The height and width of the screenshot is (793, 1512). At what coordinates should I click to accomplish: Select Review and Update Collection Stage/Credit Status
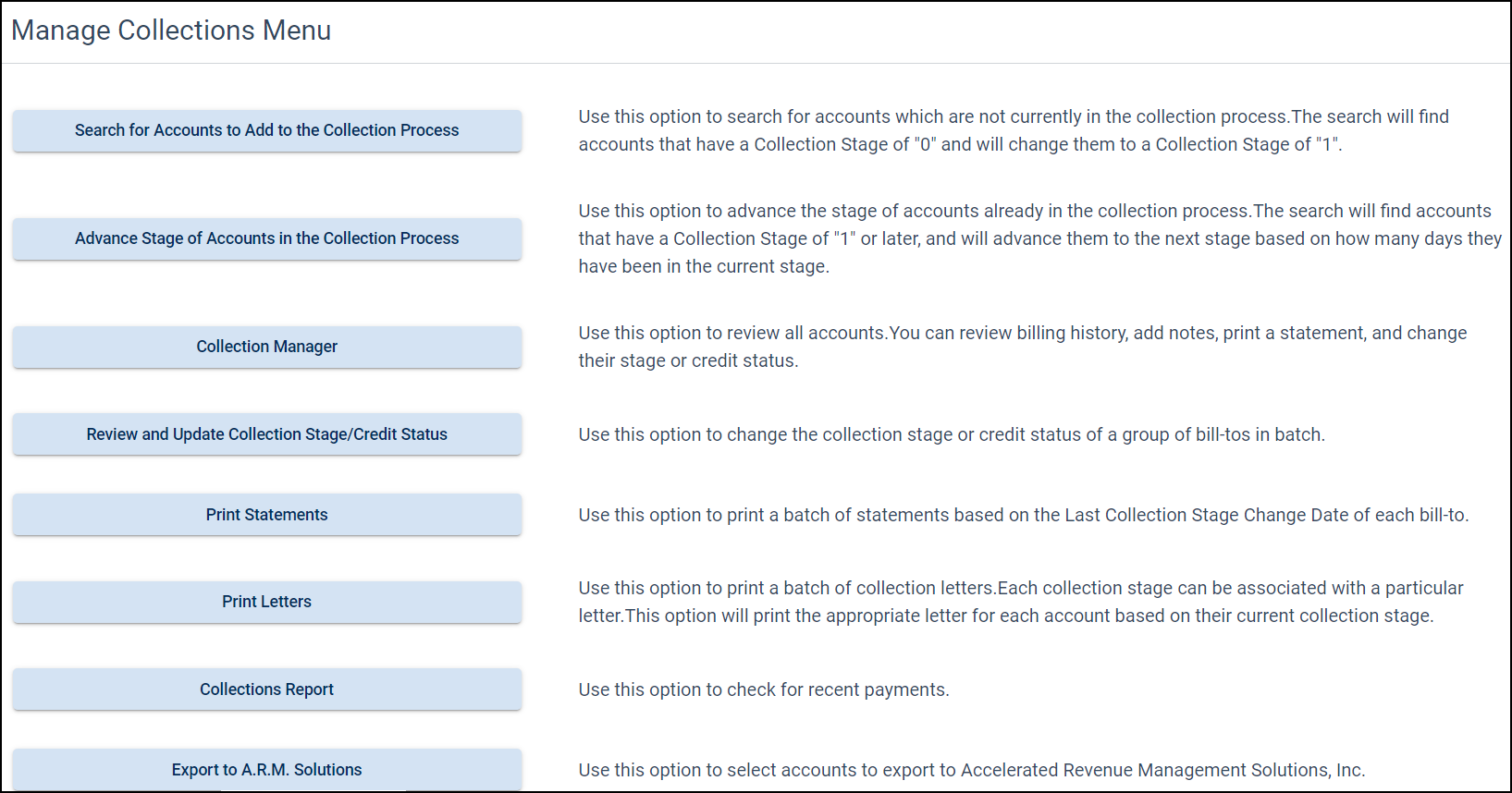(x=267, y=434)
